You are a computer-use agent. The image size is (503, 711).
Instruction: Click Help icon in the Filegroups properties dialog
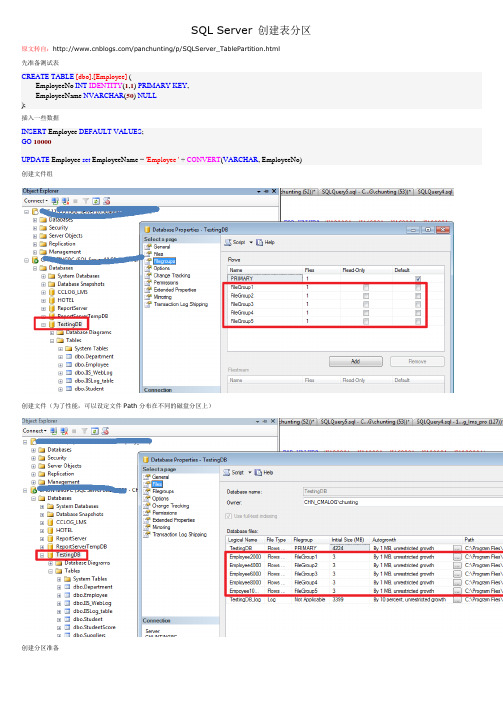[259, 242]
